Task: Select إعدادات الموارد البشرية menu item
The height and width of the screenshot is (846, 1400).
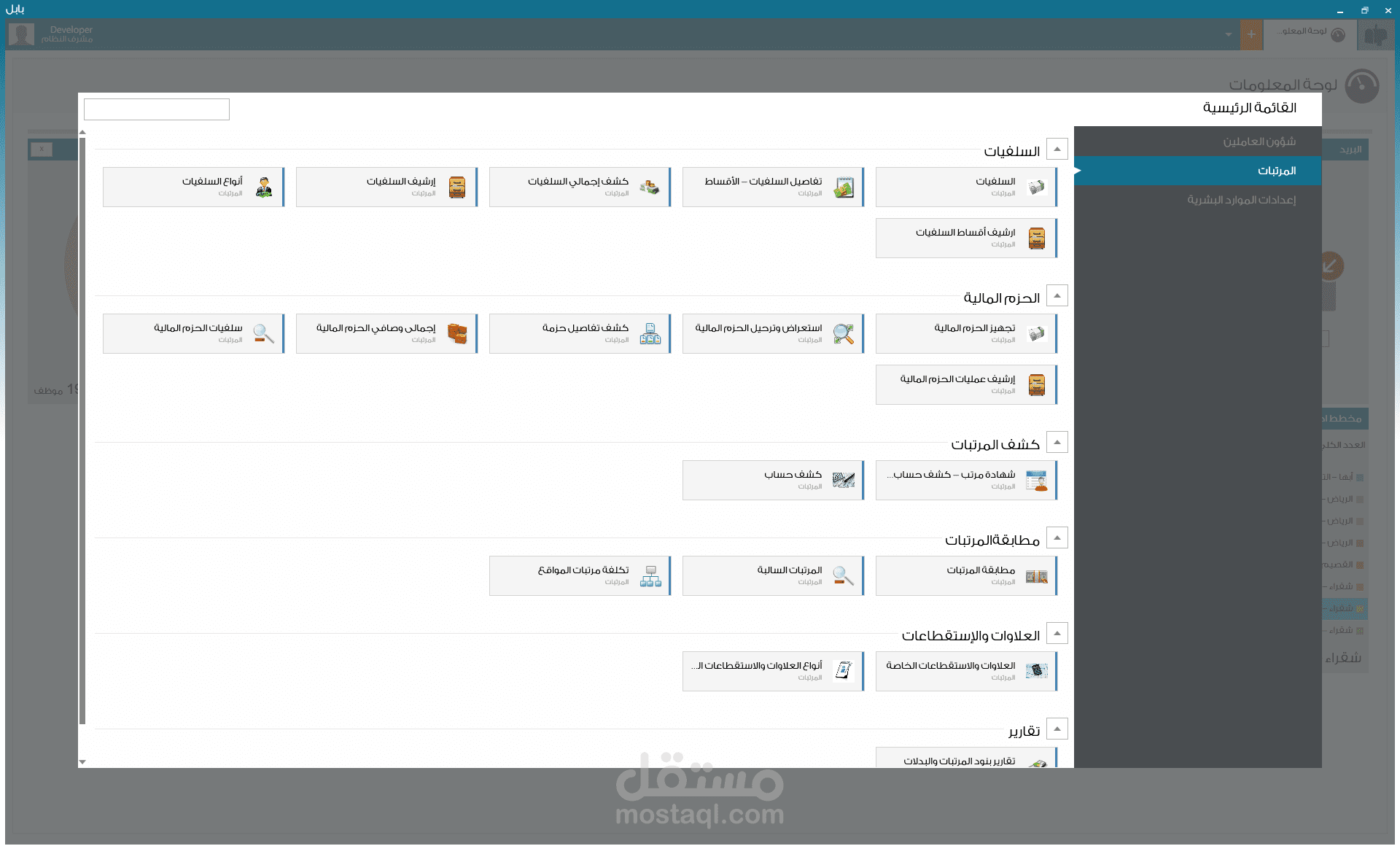Action: click(x=1241, y=200)
